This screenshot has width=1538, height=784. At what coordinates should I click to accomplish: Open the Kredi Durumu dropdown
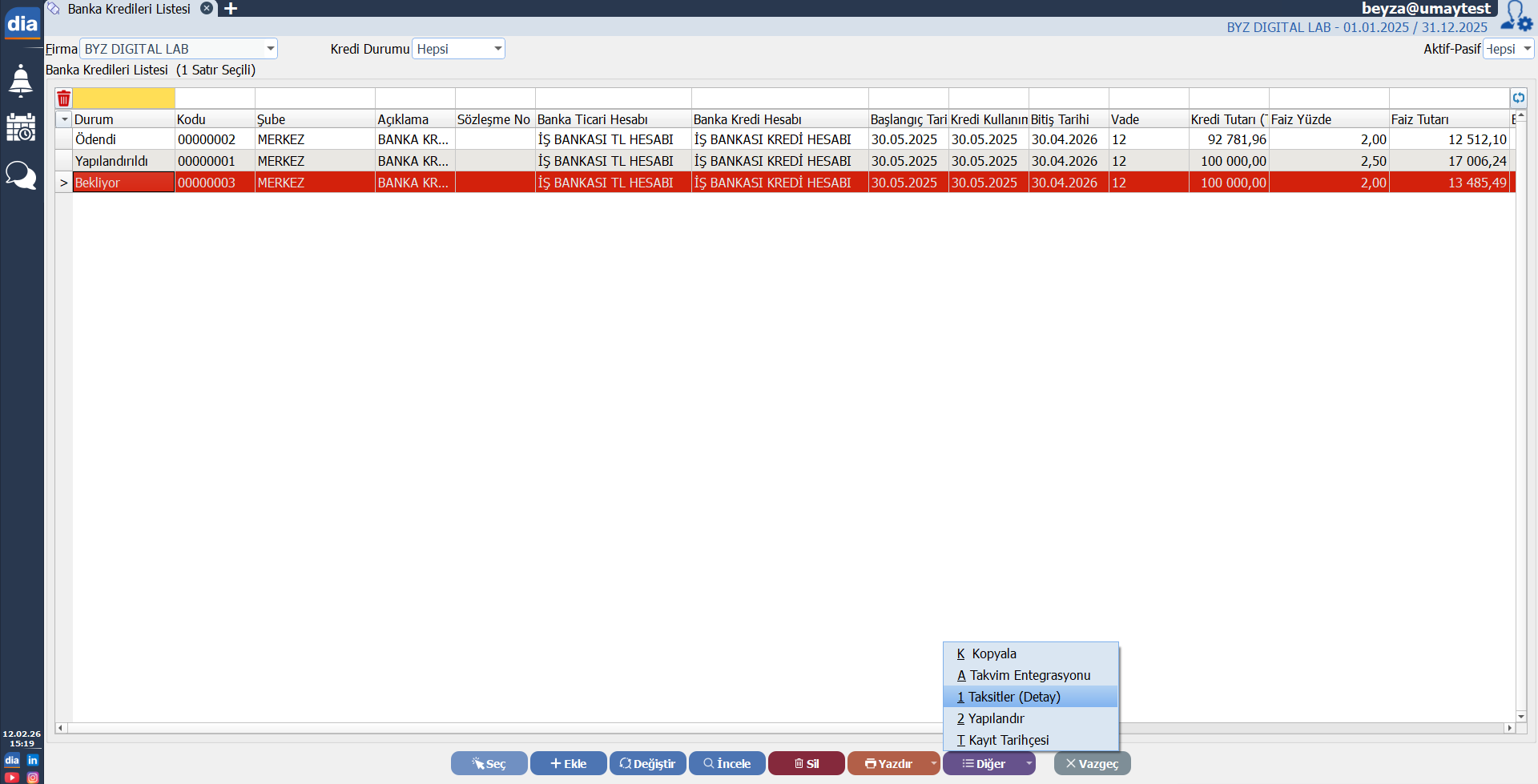pyautogui.click(x=497, y=49)
